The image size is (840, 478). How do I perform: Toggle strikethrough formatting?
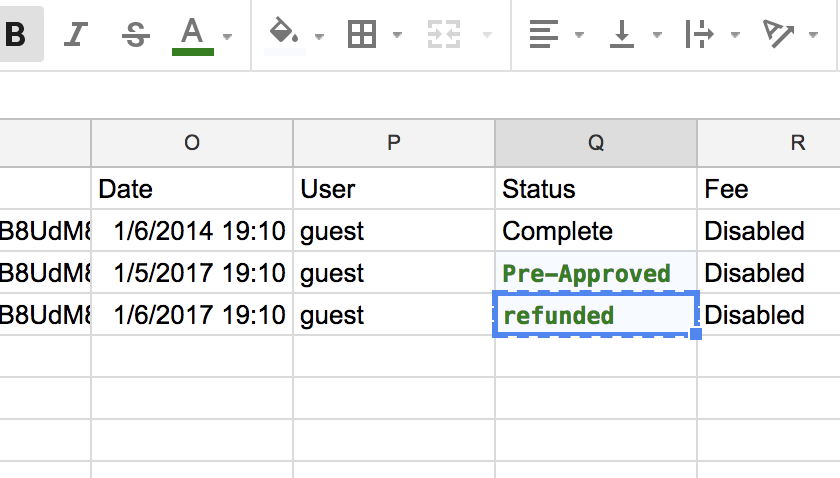136,35
